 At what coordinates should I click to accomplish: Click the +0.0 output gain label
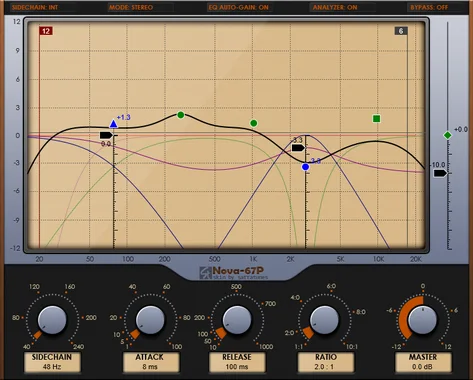[461, 129]
